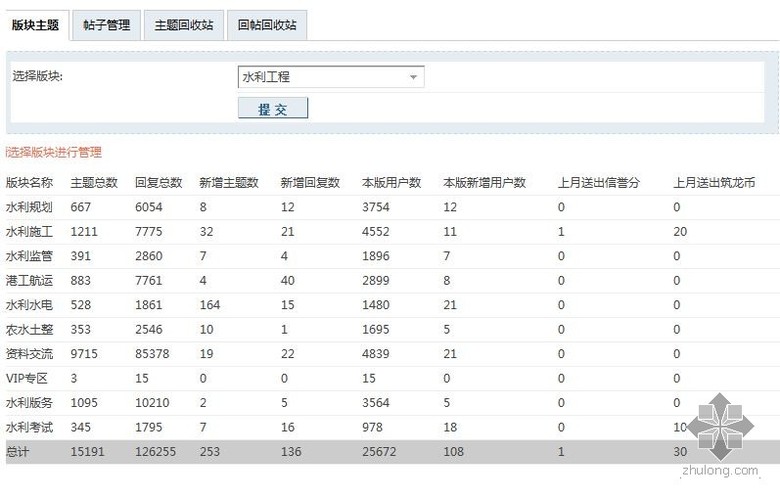Click the 提交 submit button
Screen dimensions: 780x498
(x=272, y=108)
